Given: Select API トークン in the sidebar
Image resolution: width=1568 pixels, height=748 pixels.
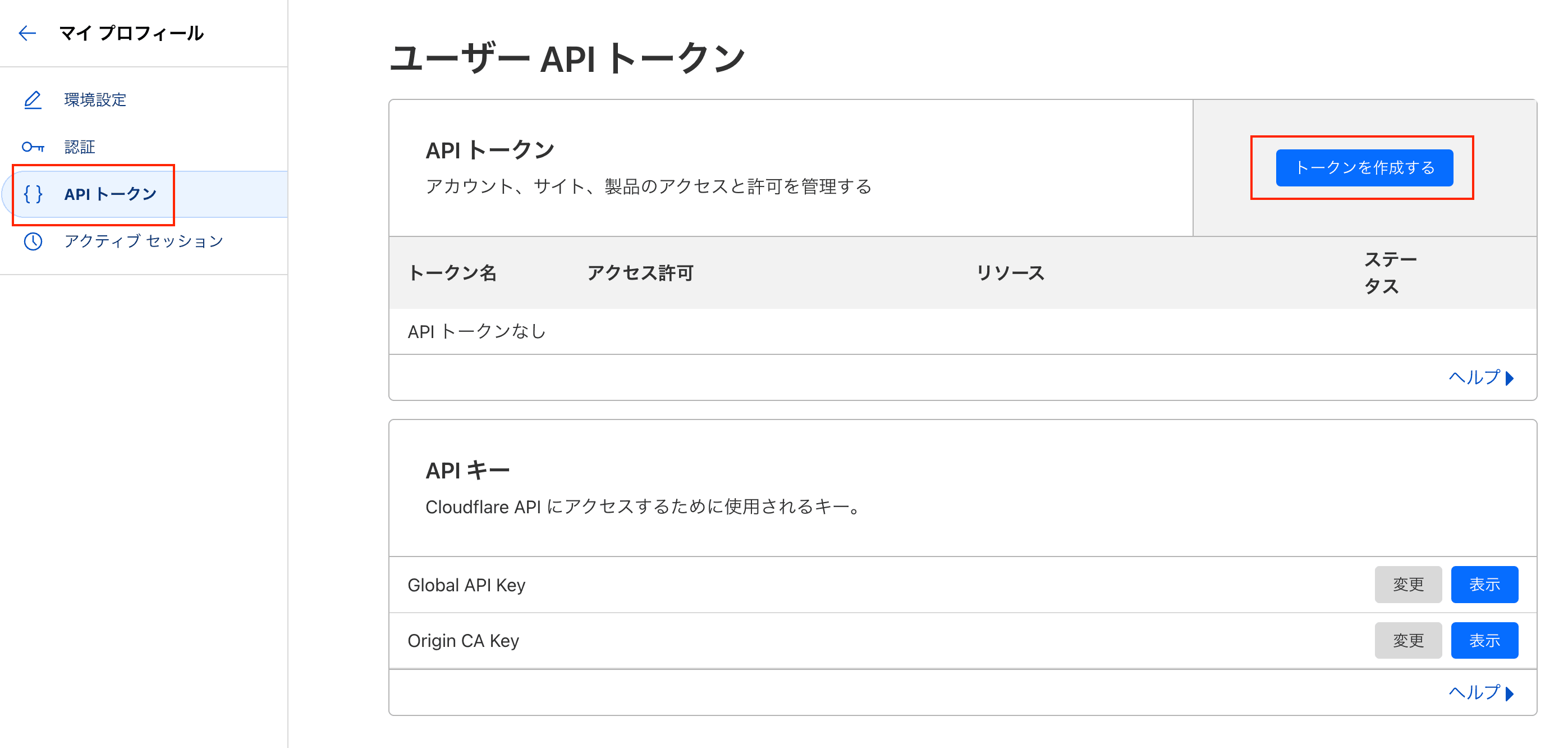Looking at the screenshot, I should click(110, 194).
